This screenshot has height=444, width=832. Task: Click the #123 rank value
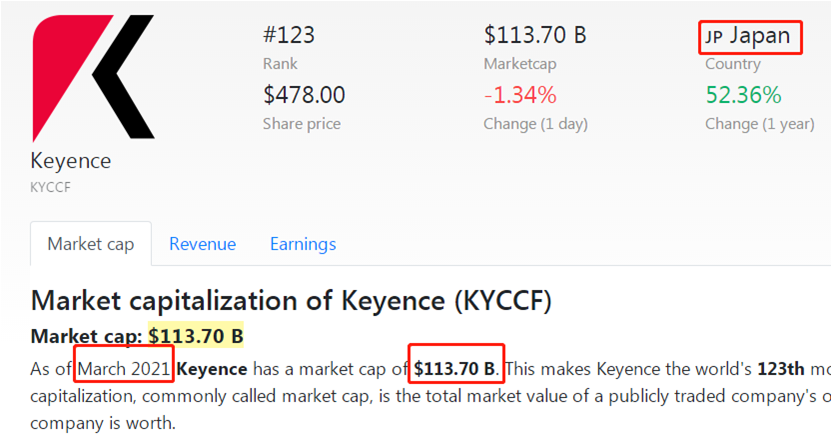click(289, 36)
